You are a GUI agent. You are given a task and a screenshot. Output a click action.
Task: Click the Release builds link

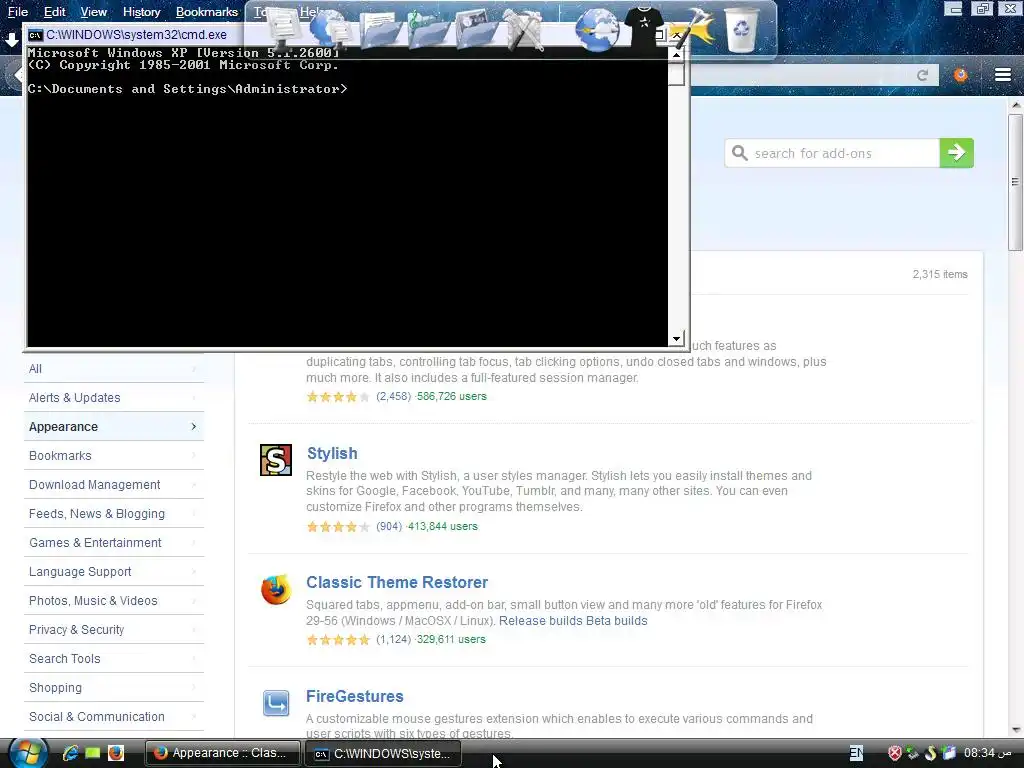pyautogui.click(x=541, y=620)
